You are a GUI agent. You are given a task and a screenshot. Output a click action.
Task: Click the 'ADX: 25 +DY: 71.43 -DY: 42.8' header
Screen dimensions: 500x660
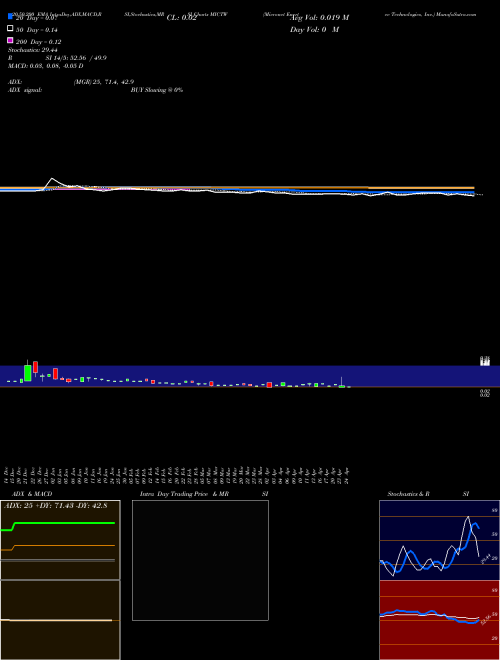tap(56, 505)
